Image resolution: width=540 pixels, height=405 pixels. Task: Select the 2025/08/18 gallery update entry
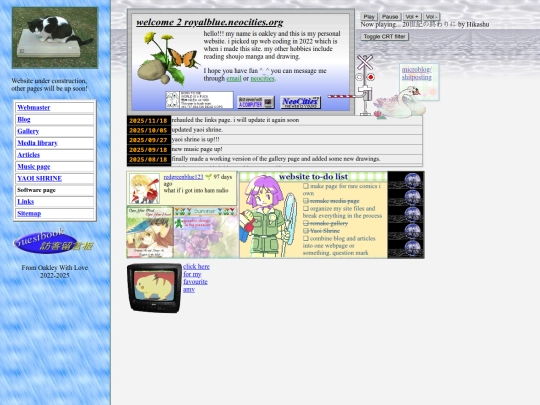pos(274,159)
